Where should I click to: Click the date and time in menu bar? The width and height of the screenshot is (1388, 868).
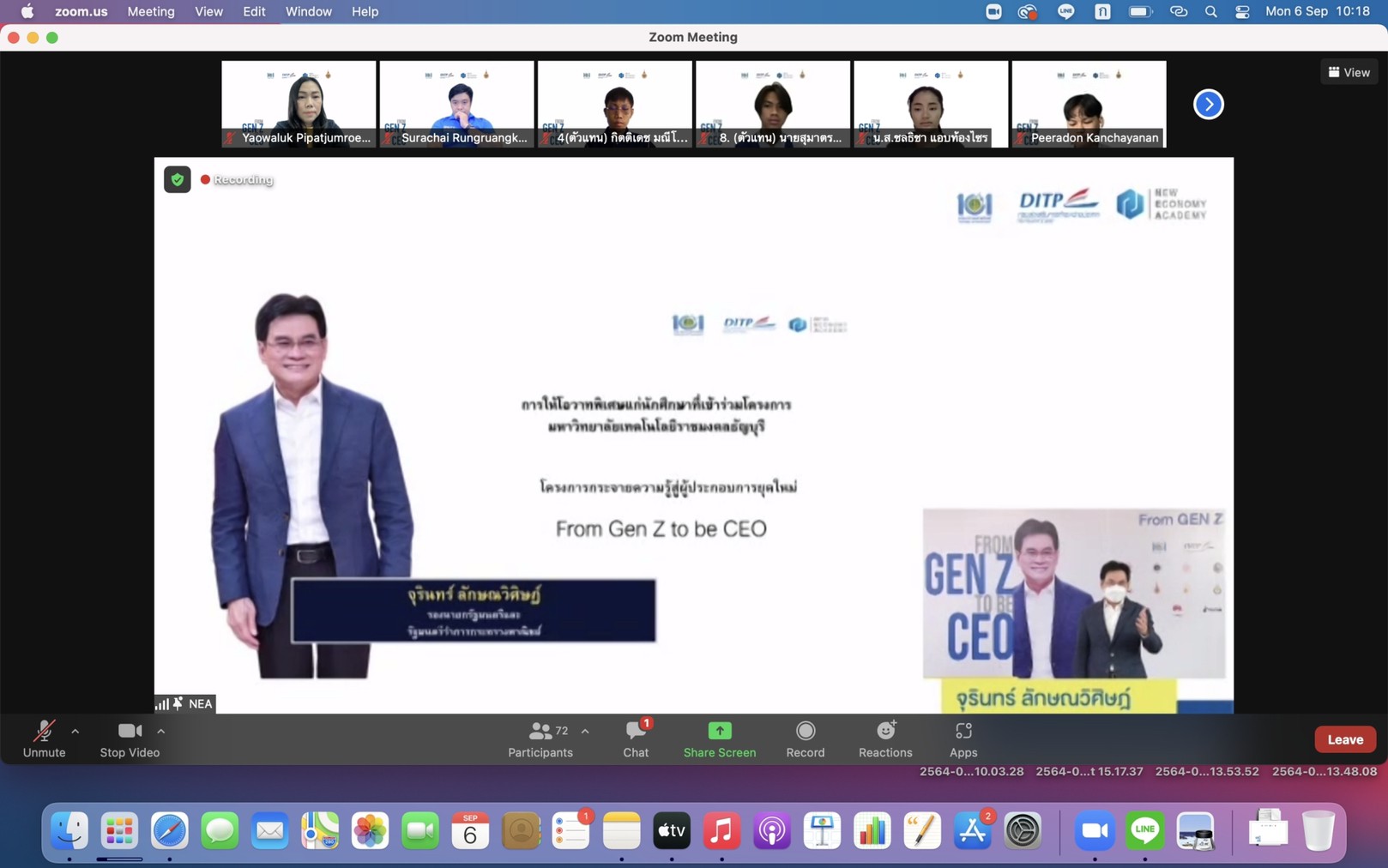(1318, 11)
